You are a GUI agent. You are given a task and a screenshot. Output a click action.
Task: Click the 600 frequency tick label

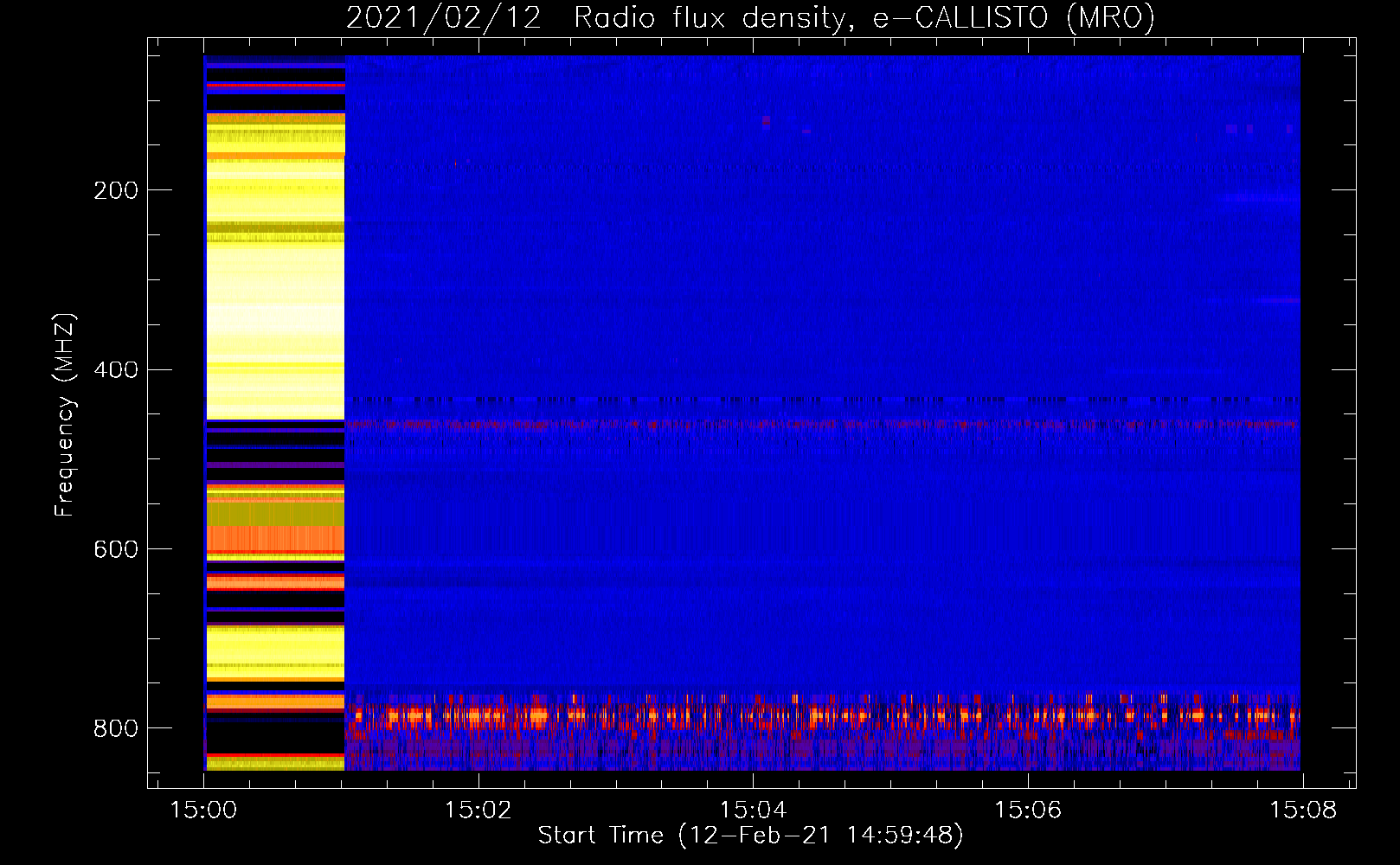(116, 549)
